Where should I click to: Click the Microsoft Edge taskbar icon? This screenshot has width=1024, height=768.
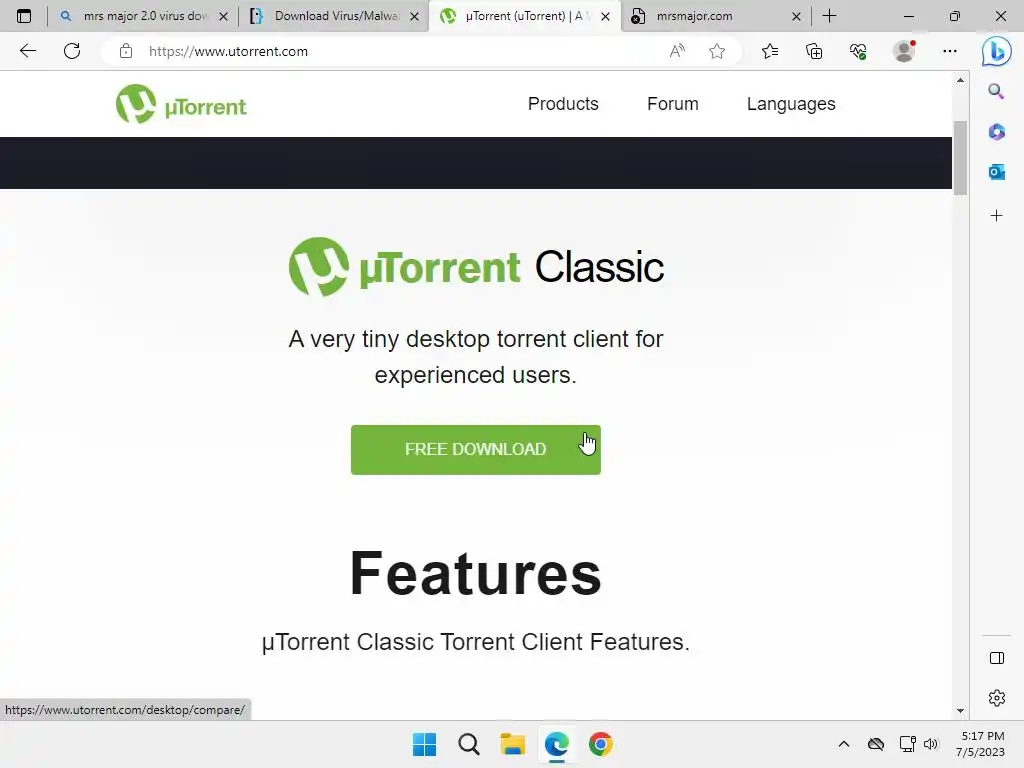pyautogui.click(x=556, y=744)
